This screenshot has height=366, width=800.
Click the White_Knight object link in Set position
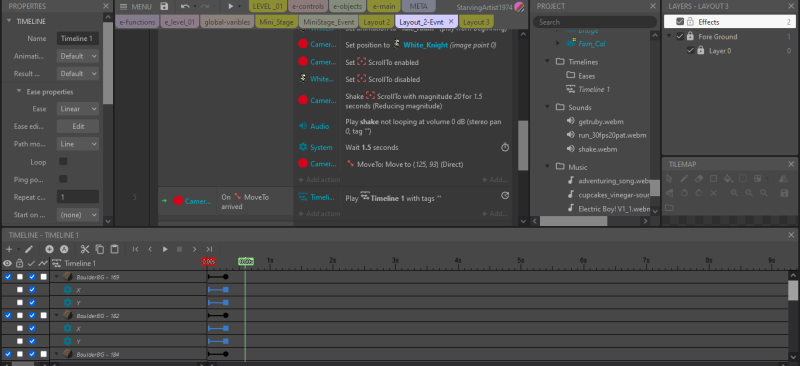tap(425, 45)
